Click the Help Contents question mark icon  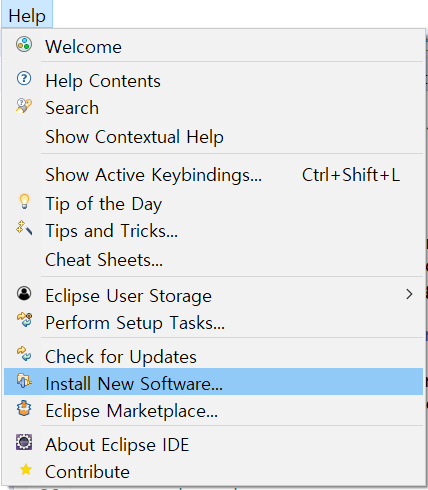[24, 79]
